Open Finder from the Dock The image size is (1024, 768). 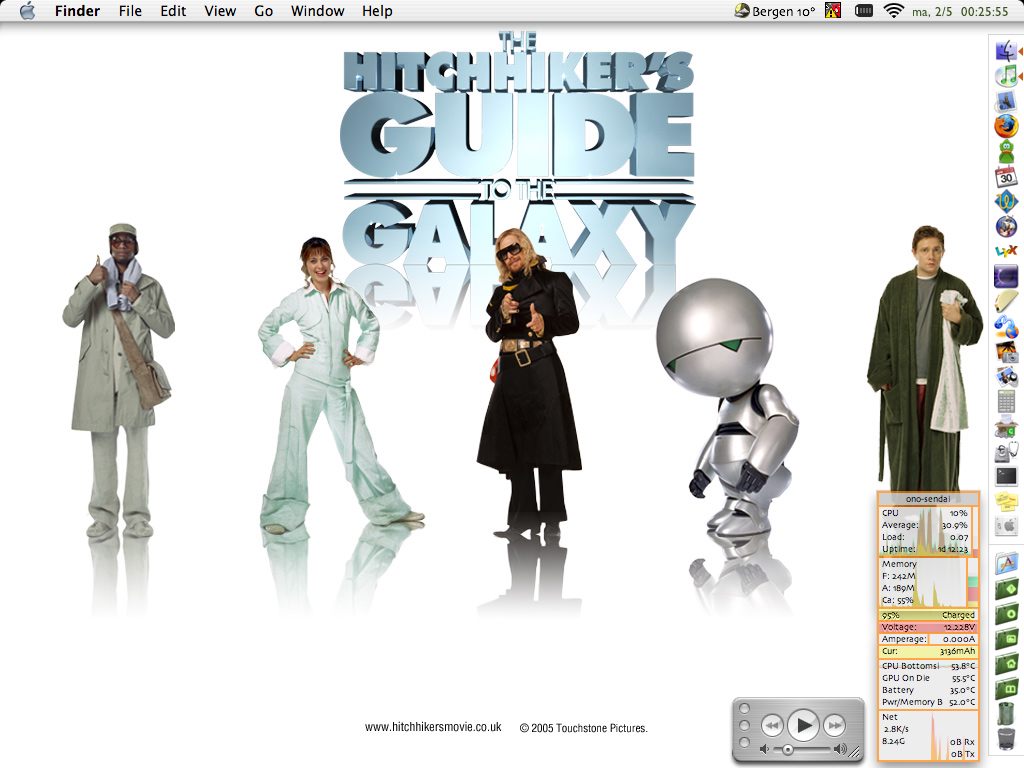click(x=1006, y=50)
